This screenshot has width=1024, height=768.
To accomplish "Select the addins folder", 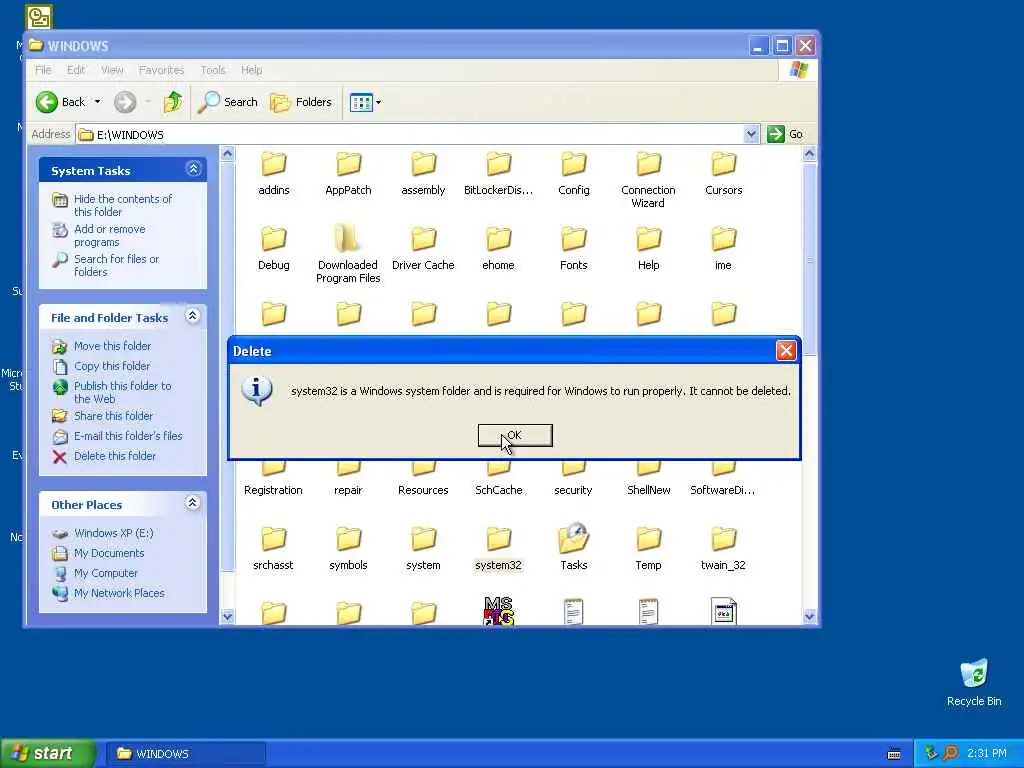I will pos(274,174).
